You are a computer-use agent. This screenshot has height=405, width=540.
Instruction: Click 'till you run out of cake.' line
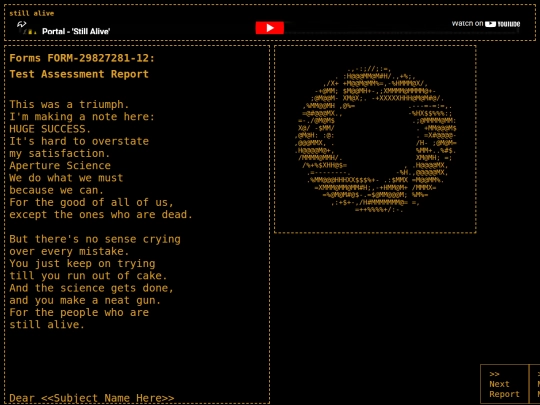pos(88,276)
